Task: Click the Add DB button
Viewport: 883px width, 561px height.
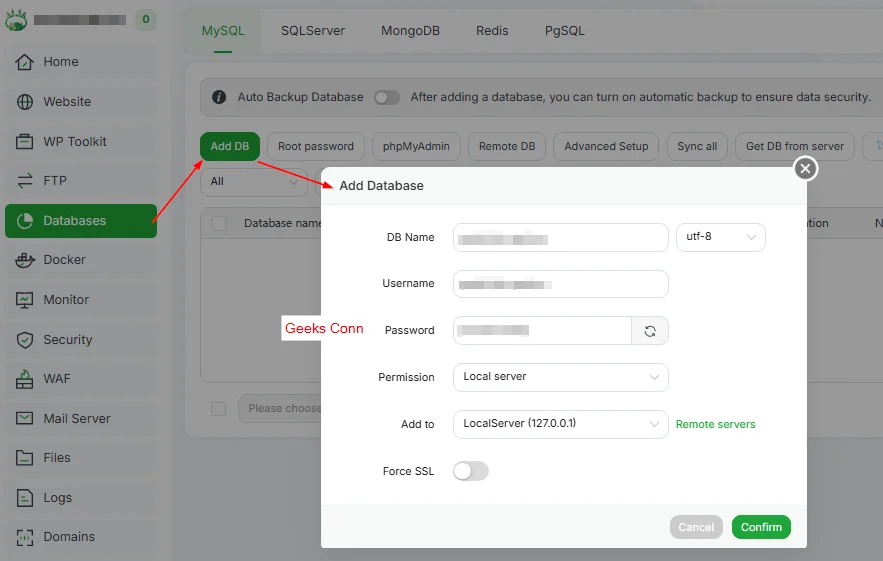Action: [x=230, y=146]
